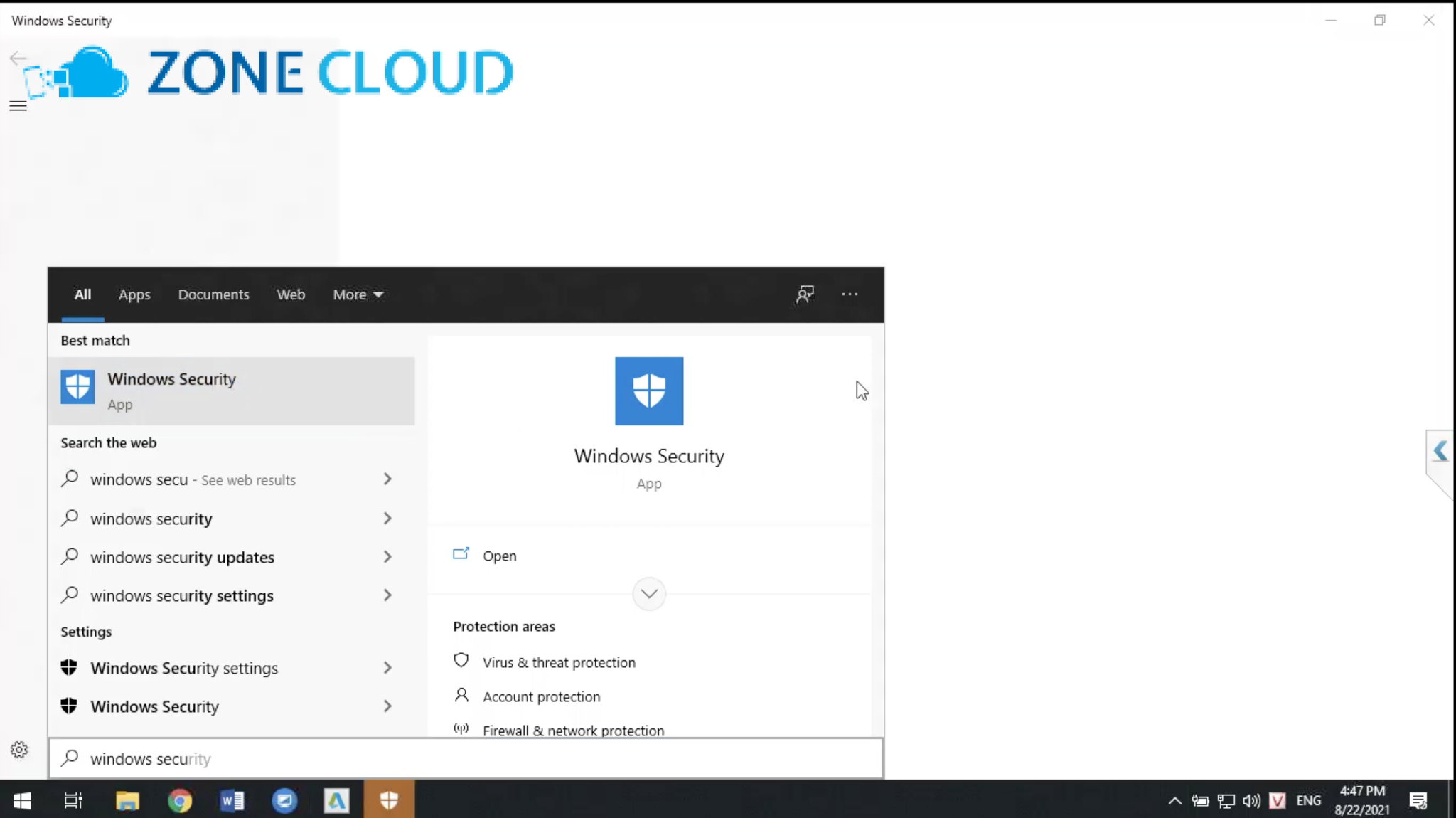Viewport: 1456px width, 818px height.
Task: Click the settings gear in the left sidebar
Action: (x=19, y=749)
